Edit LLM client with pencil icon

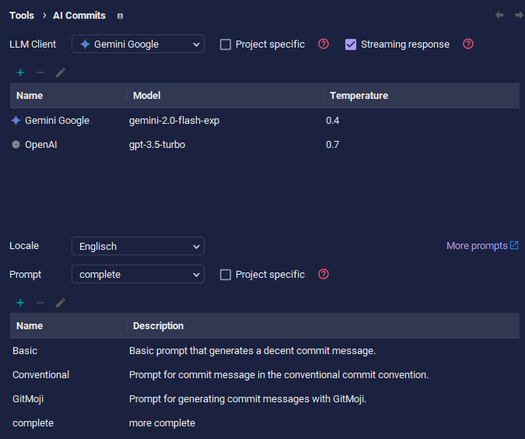pos(61,72)
